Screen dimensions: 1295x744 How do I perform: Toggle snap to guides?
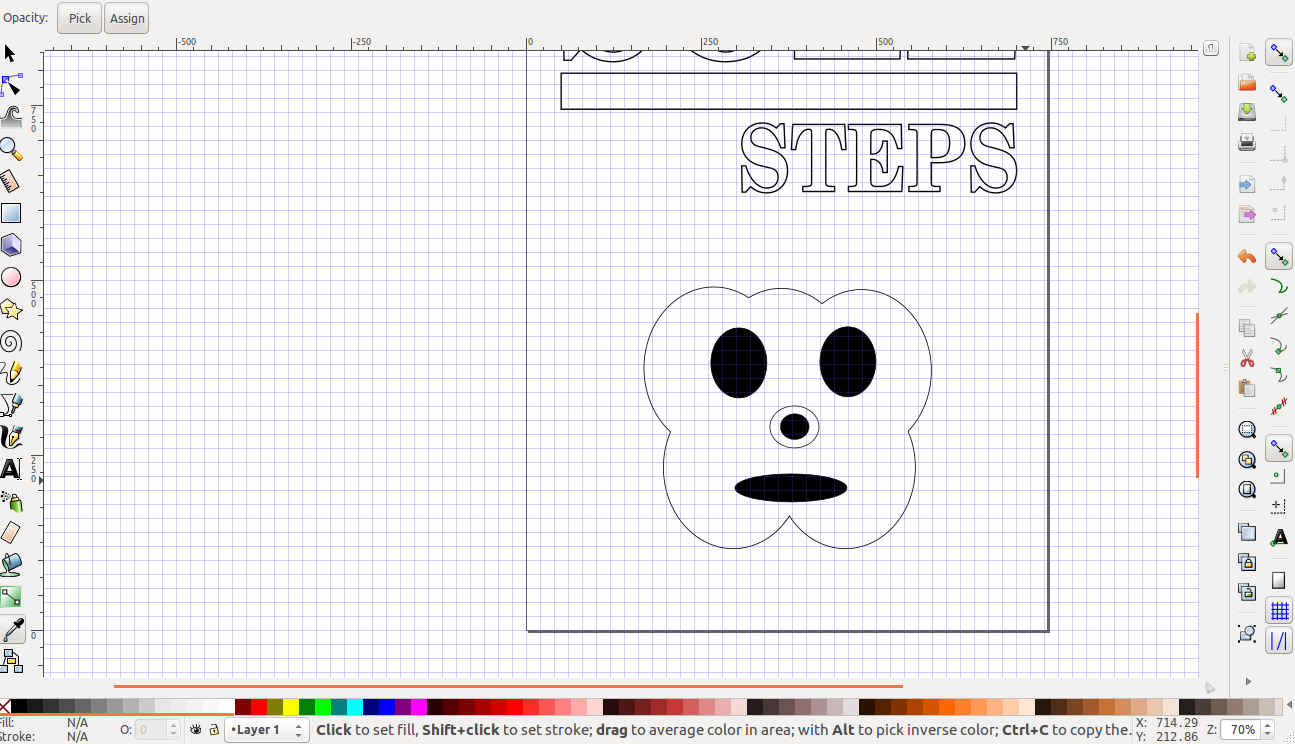1279,641
